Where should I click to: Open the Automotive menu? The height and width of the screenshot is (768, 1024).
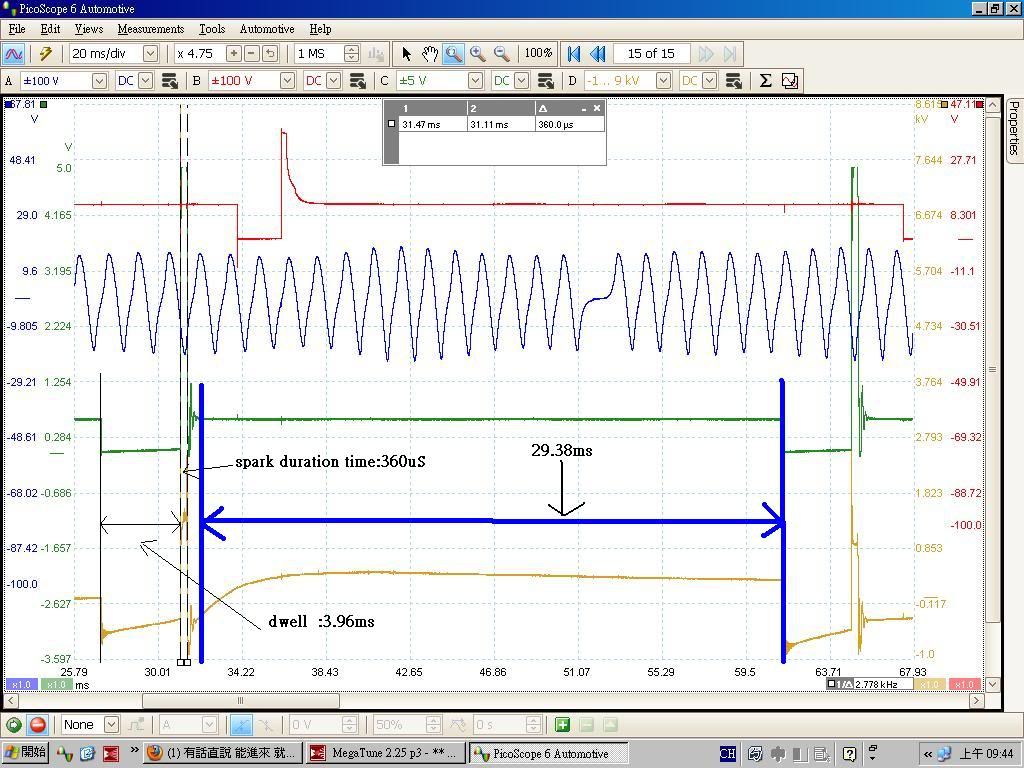(267, 29)
